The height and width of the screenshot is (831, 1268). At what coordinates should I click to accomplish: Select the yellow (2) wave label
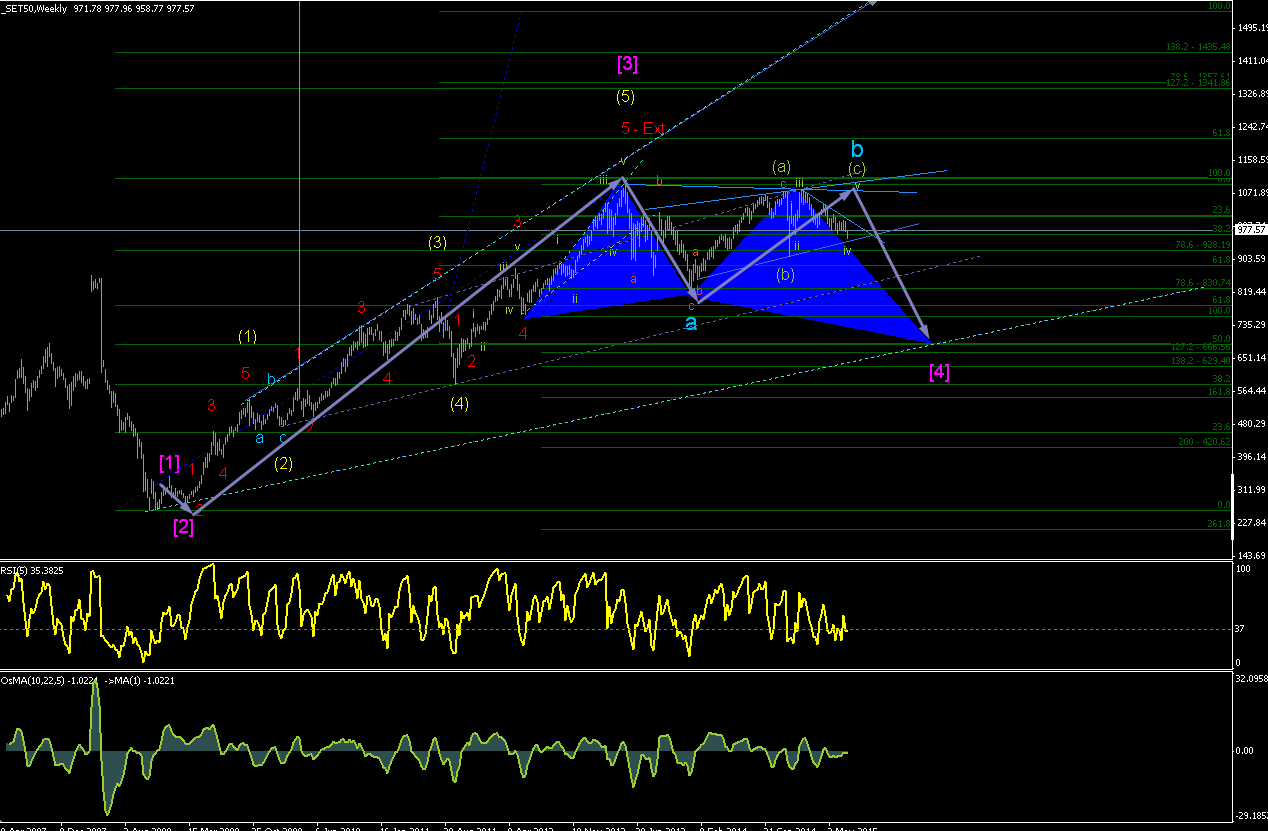point(283,463)
